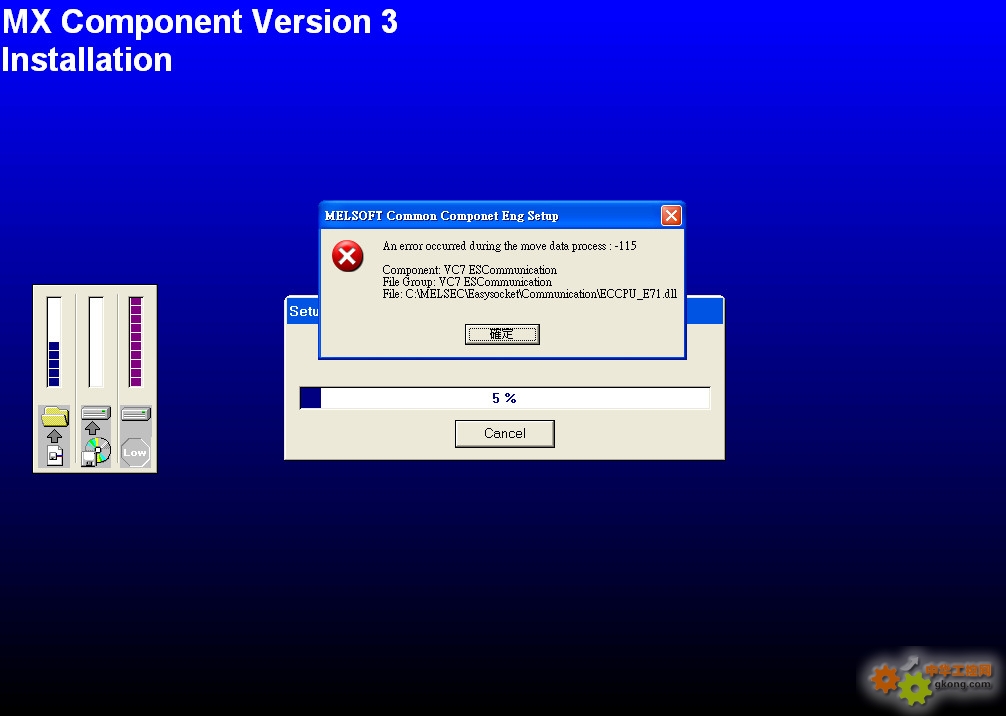
Task: Click the up arrow above the CD icon
Action: tap(92, 428)
